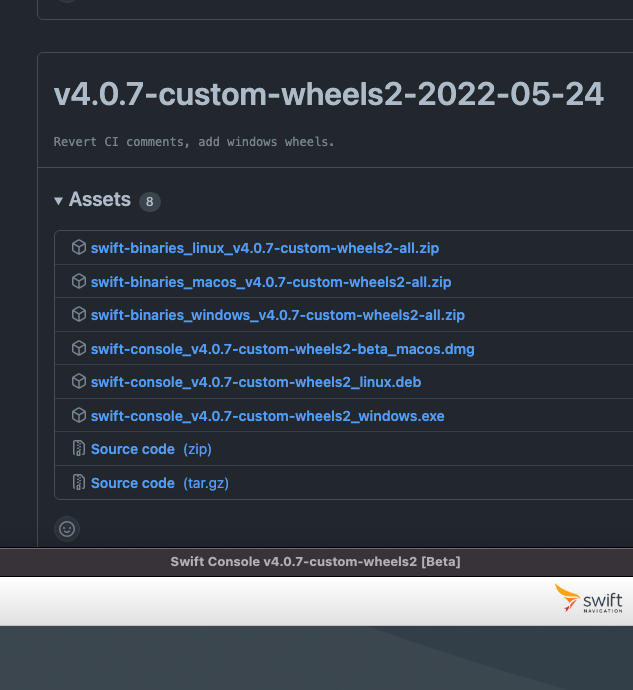Click package icon beside linux.deb
Screen dimensions: 633x690
click(79, 382)
